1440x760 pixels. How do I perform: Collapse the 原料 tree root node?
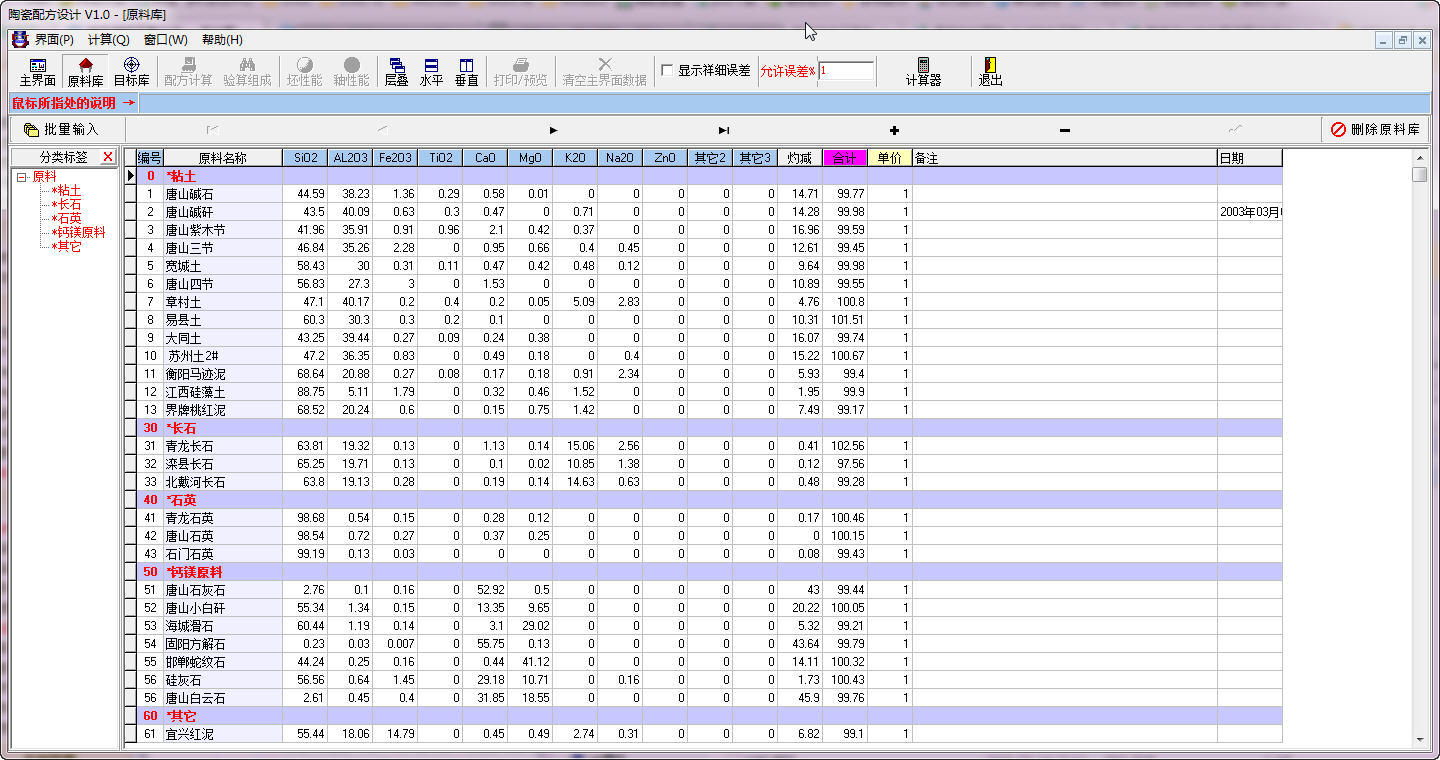tap(22, 177)
